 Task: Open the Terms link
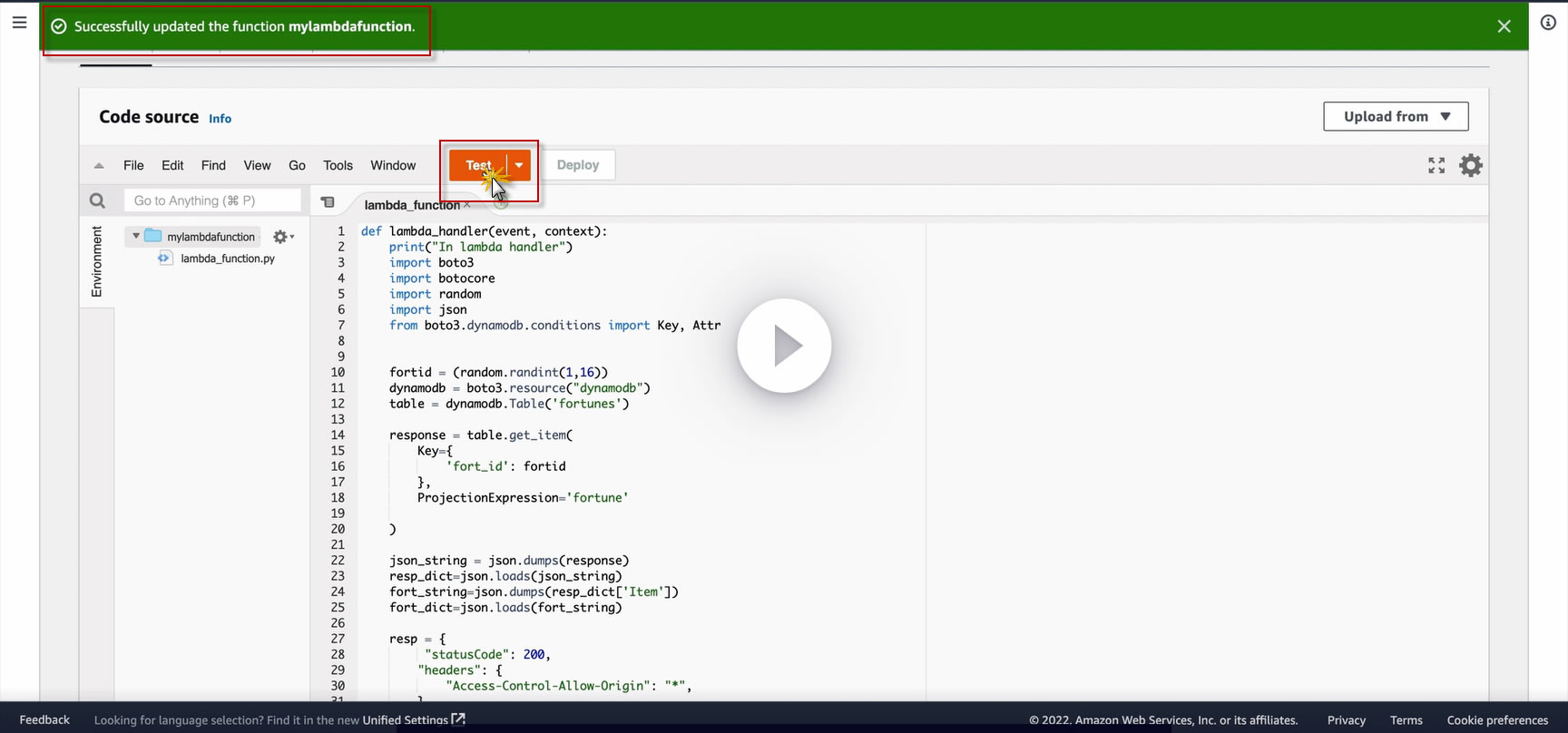point(1406,720)
